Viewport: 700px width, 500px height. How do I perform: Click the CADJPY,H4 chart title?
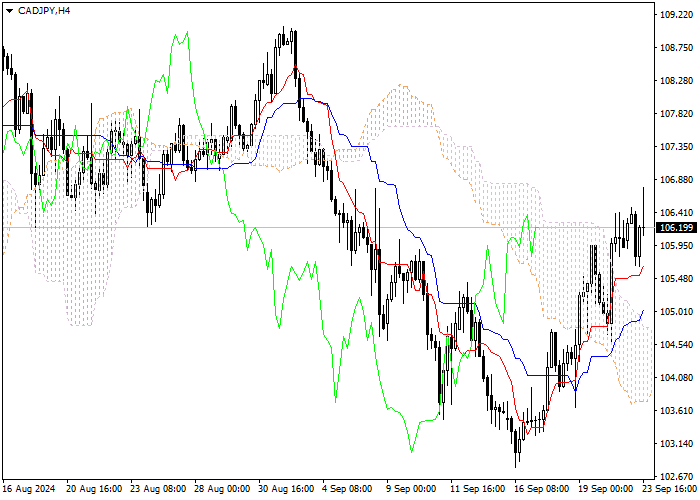coord(44,11)
